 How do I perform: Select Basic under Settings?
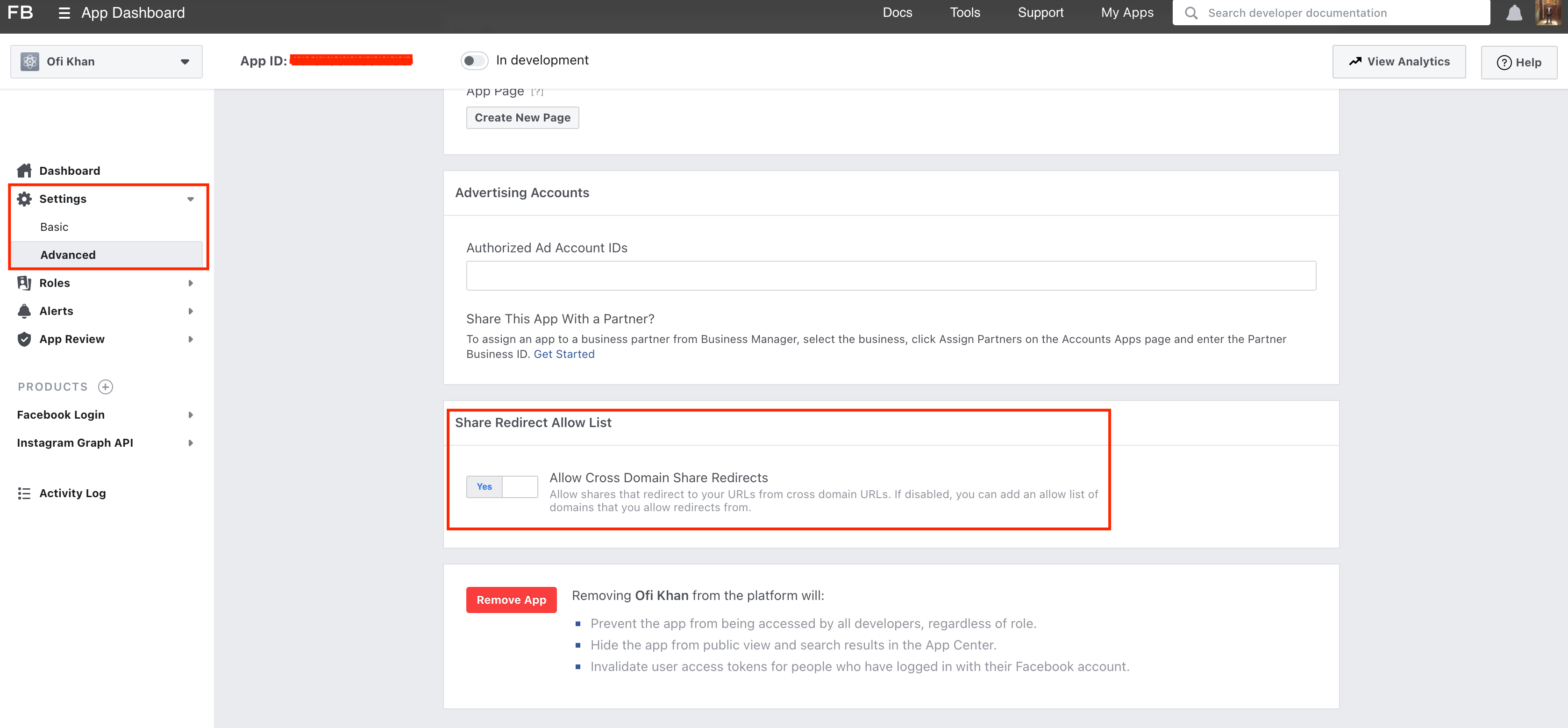pyautogui.click(x=54, y=227)
